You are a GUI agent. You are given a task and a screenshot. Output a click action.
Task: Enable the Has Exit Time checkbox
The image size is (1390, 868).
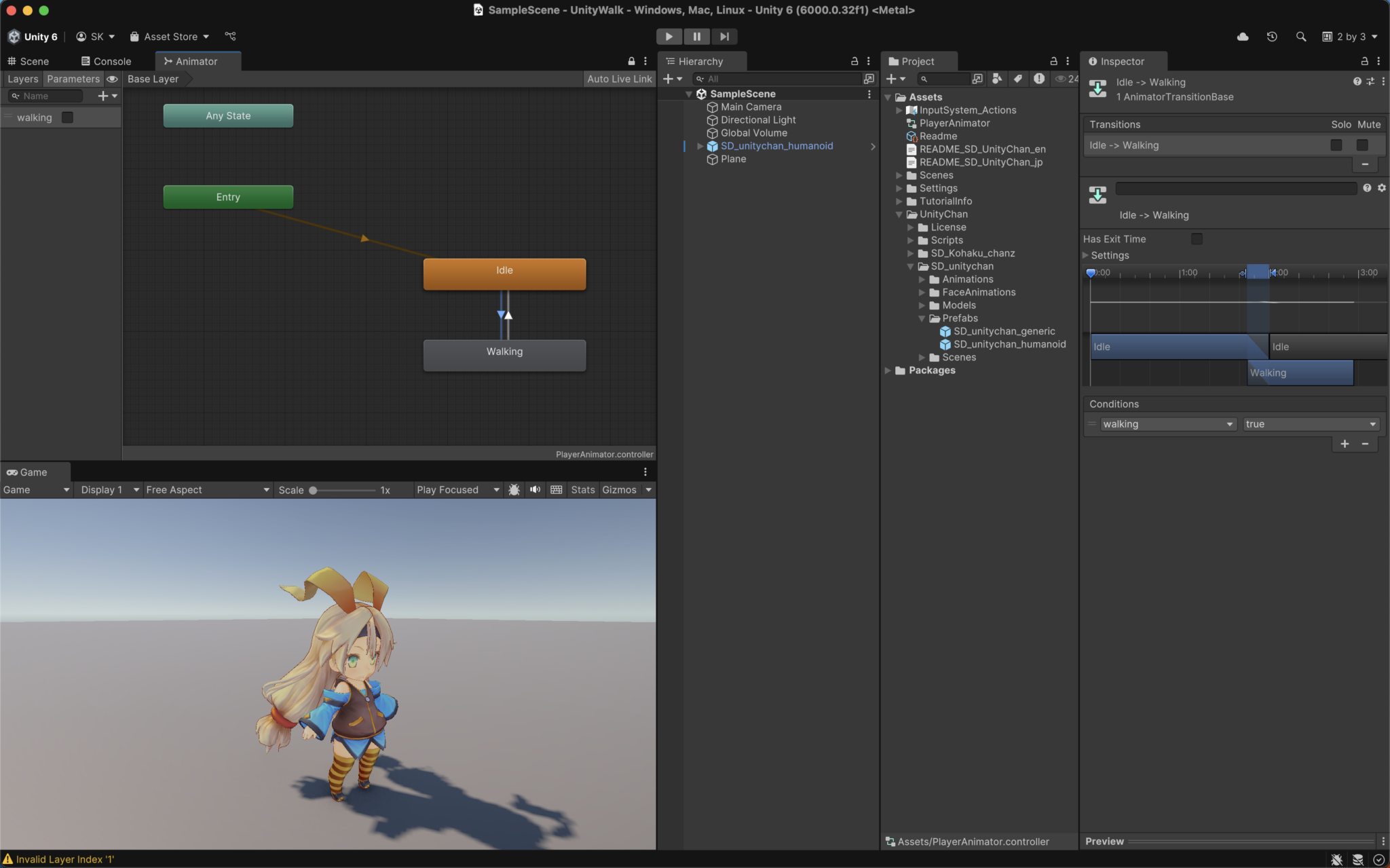tap(1197, 239)
